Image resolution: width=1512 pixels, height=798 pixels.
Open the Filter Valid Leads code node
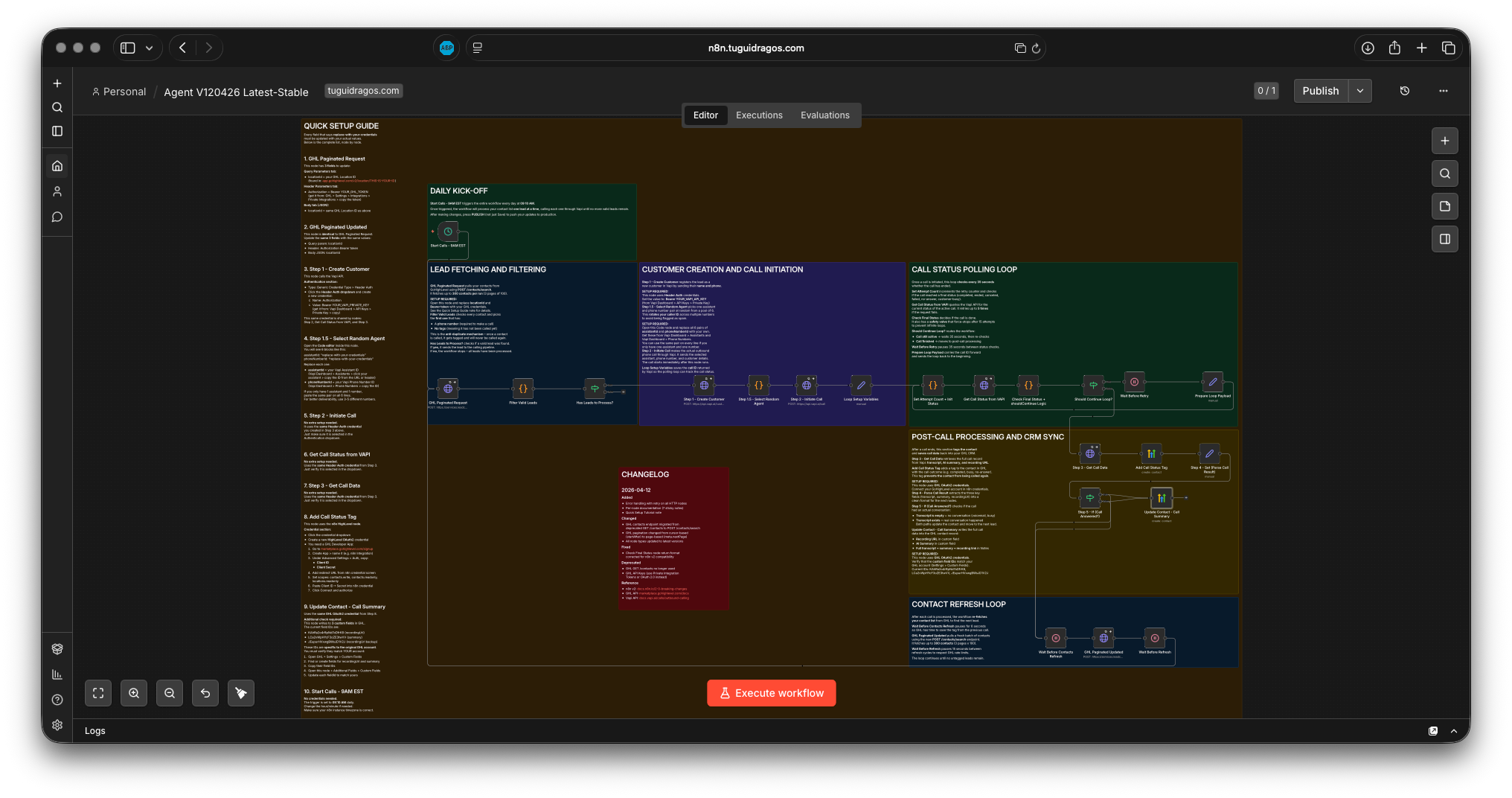[523, 388]
